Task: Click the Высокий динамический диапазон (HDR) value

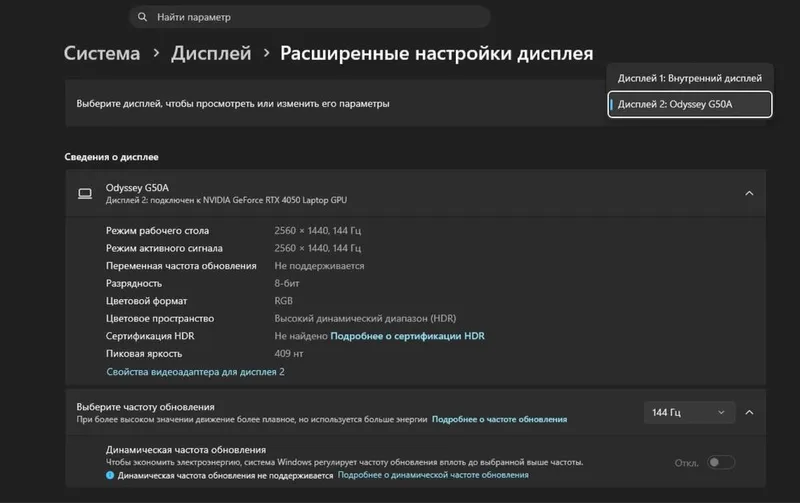Action: [x=365, y=318]
